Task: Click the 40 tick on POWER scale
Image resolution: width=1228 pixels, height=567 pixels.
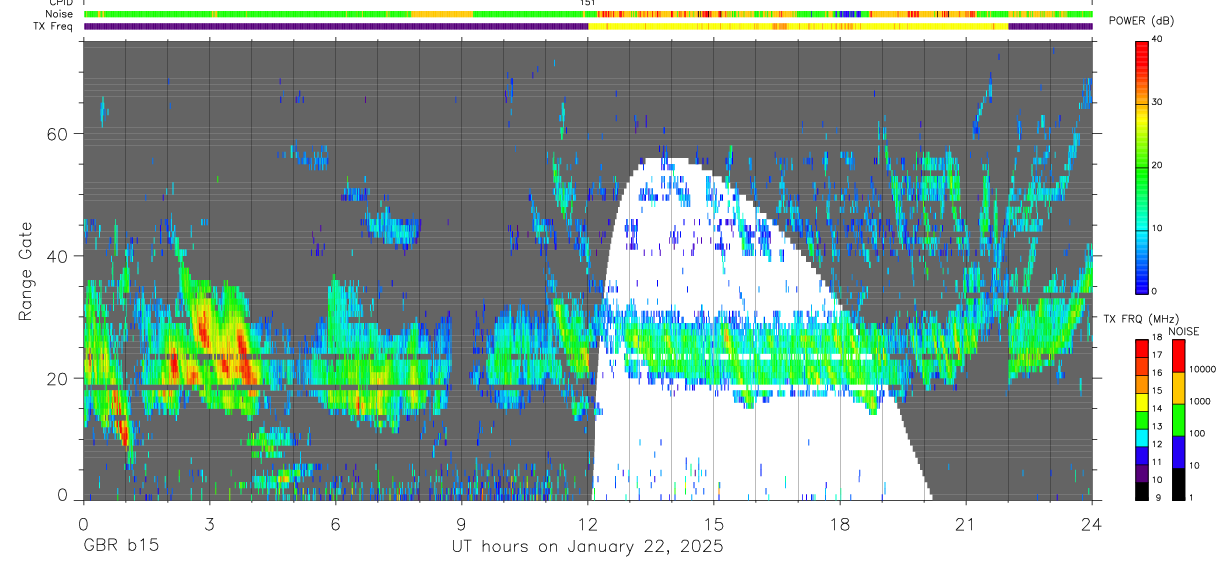Action: [1159, 40]
